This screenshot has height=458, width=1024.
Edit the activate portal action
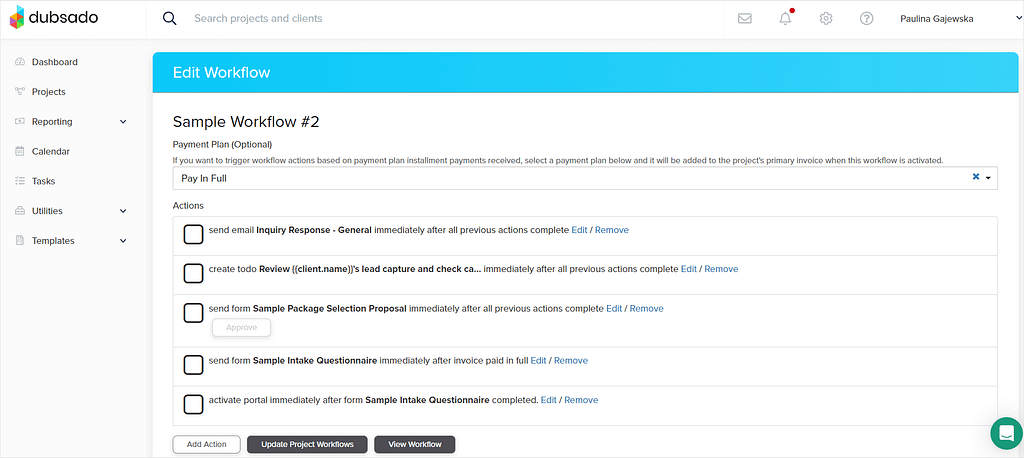549,400
